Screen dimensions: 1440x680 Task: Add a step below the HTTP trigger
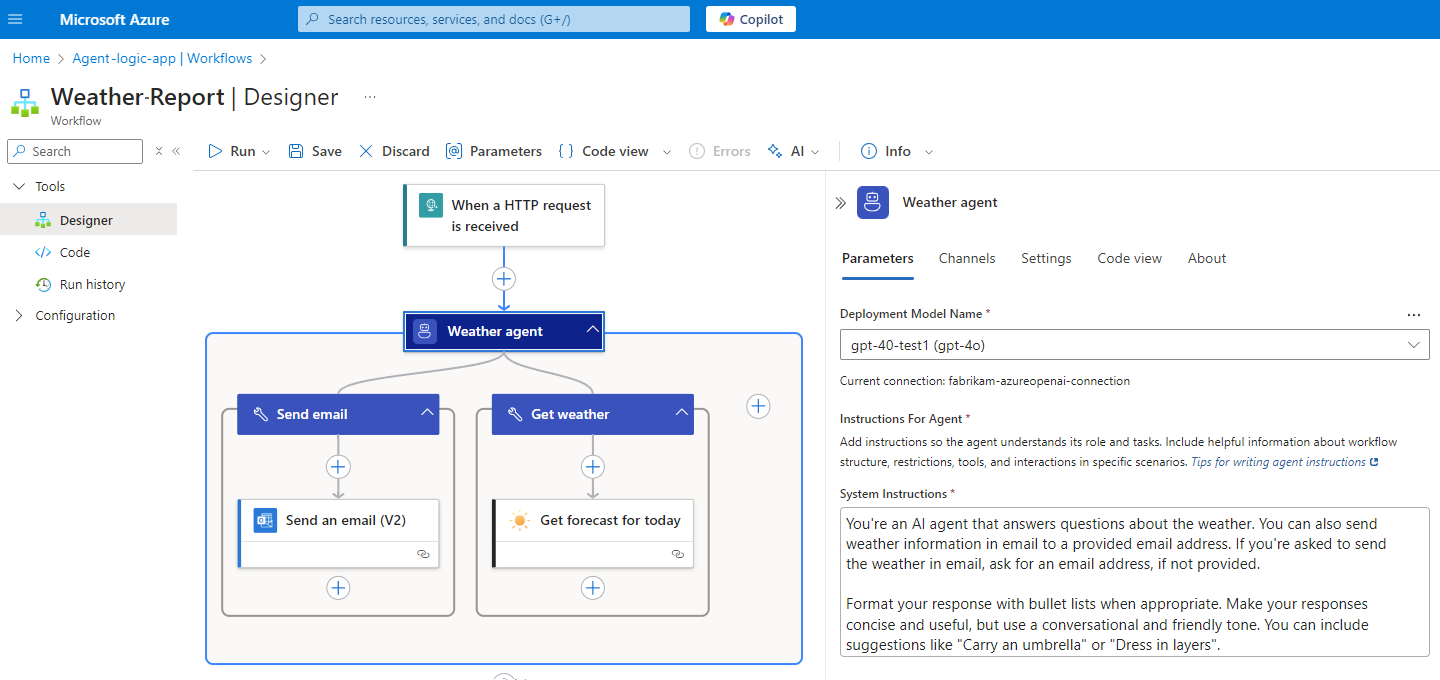(x=504, y=278)
